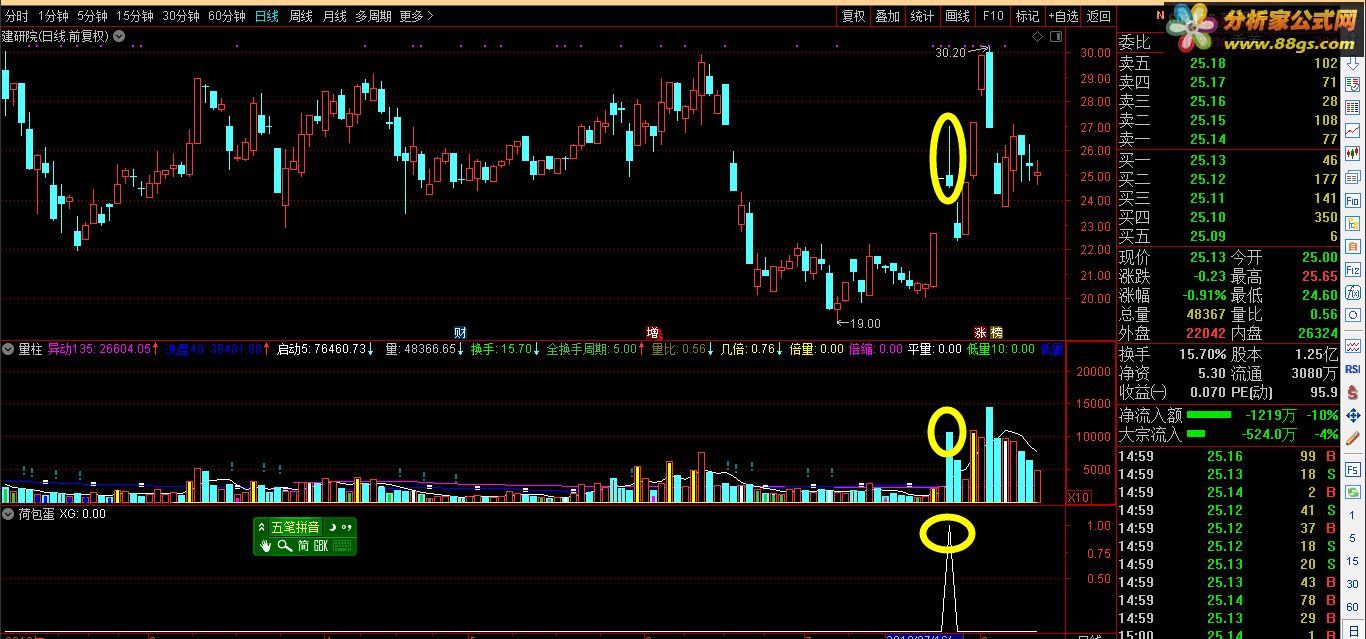The width and height of the screenshot is (1366, 639).
Task: Click the 标记 mark button
Action: point(1028,16)
